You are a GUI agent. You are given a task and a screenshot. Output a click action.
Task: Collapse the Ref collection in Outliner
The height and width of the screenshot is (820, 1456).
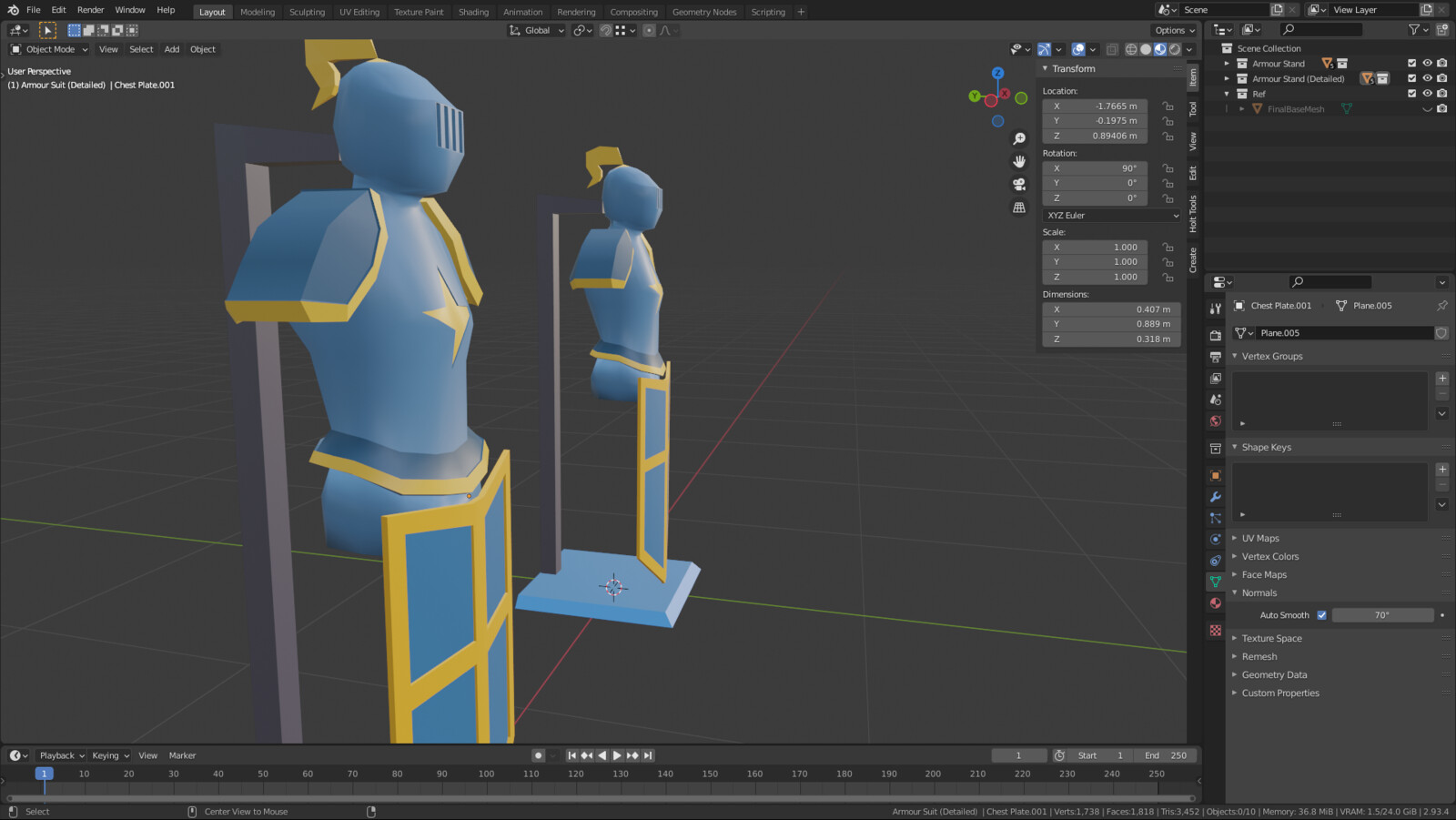tap(1227, 94)
